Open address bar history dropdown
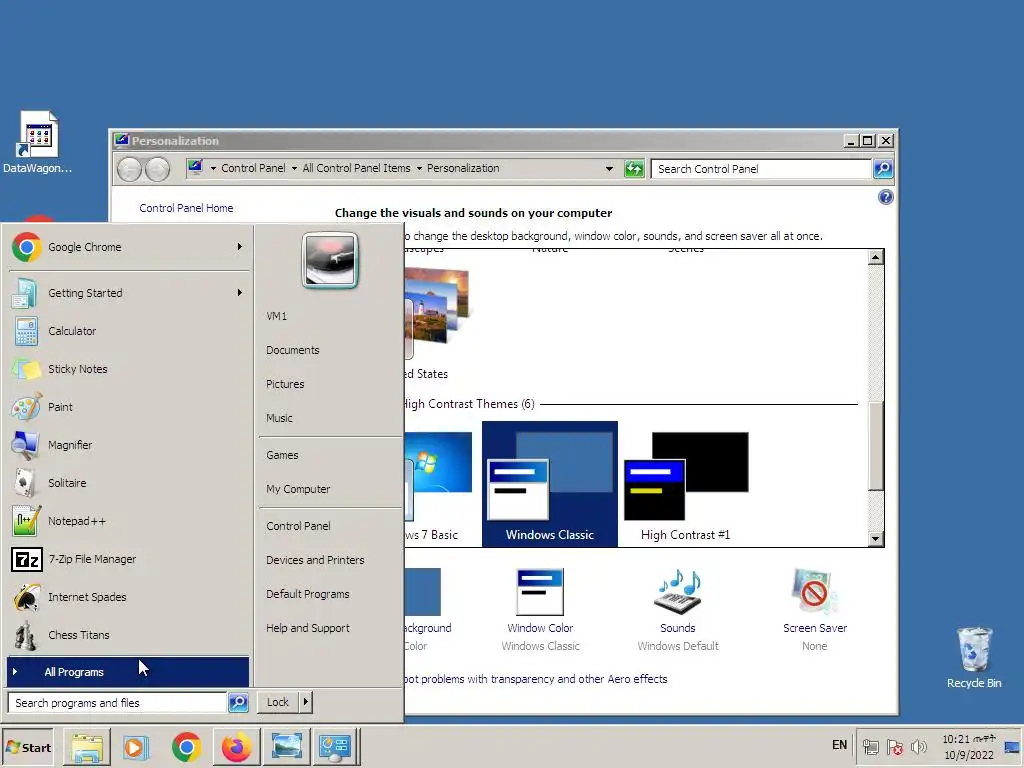The height and width of the screenshot is (768, 1024). tap(609, 168)
